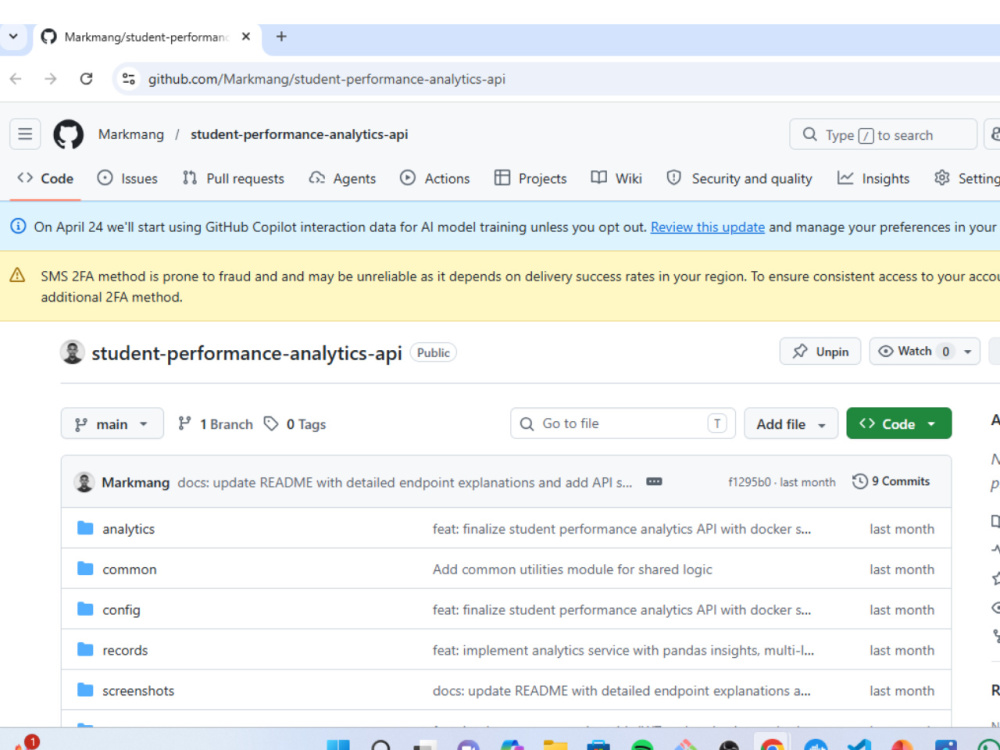1000x750 pixels.
Task: Open the main branch selector dropdown
Action: (112, 424)
